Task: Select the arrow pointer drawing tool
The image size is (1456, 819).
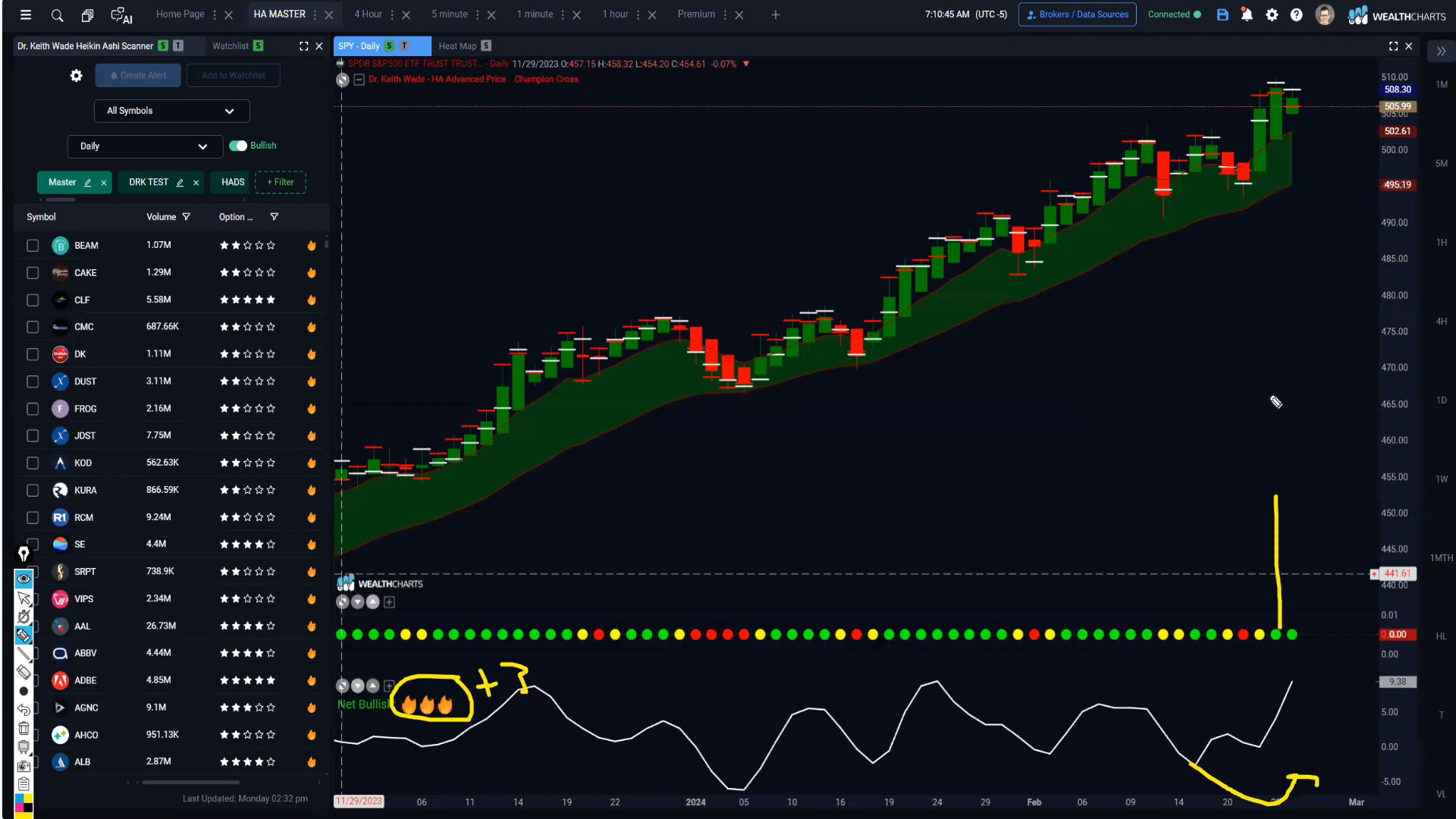Action: click(24, 598)
